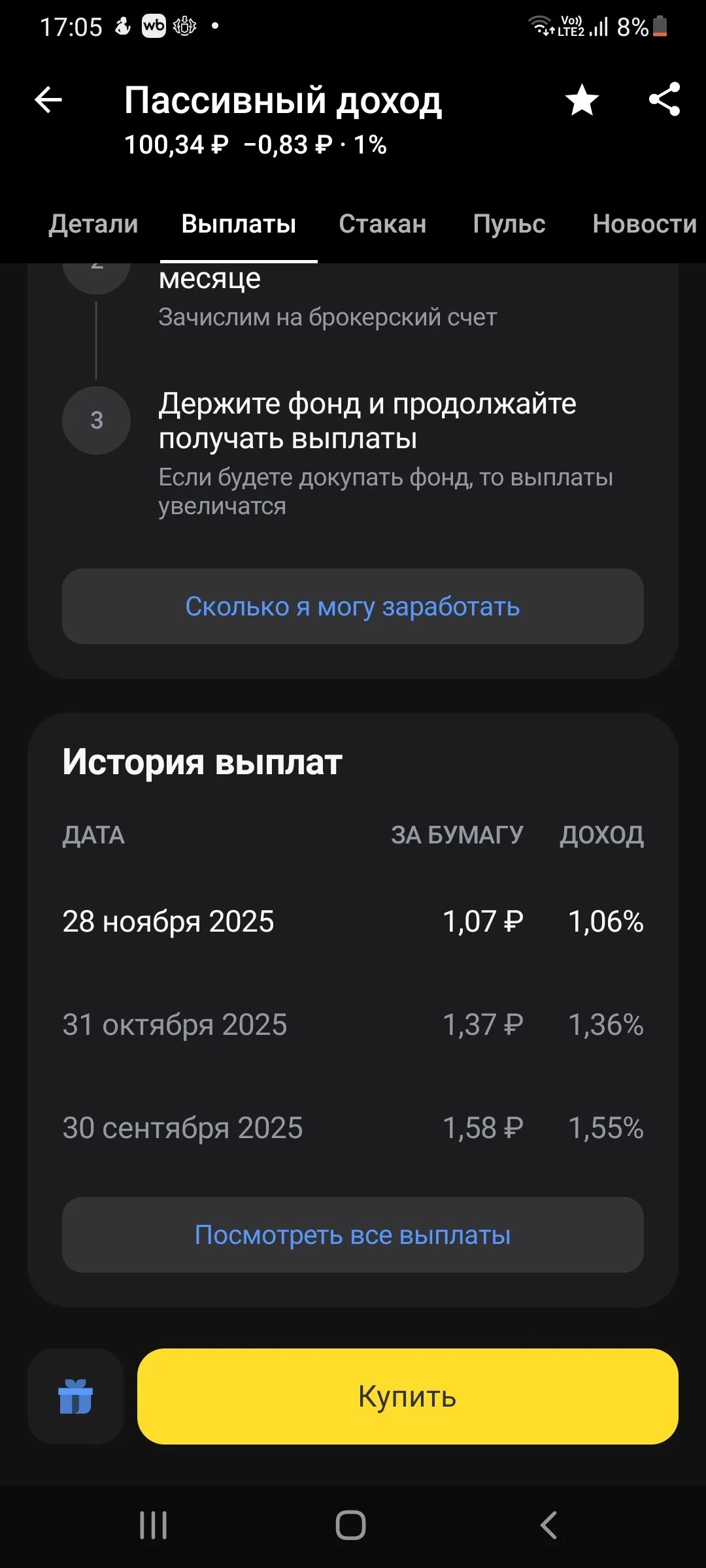This screenshot has height=1568, width=706.
Task: Select the 28 ноября 2025 payout row
Action: click(353, 922)
